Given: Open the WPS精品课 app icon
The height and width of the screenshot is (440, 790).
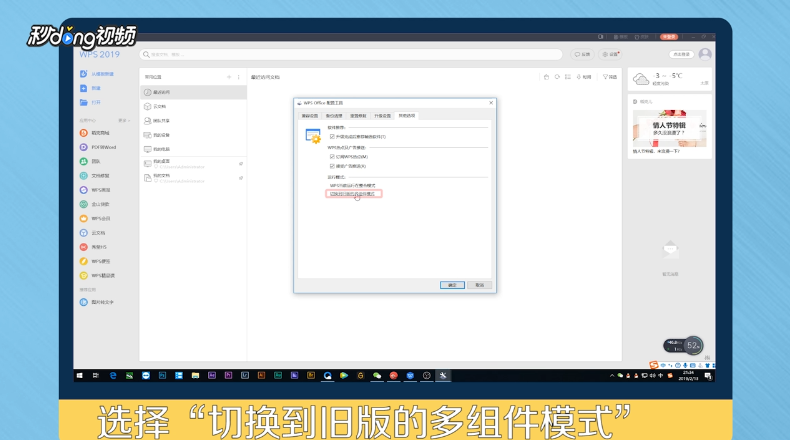Looking at the screenshot, I should click(x=84, y=276).
